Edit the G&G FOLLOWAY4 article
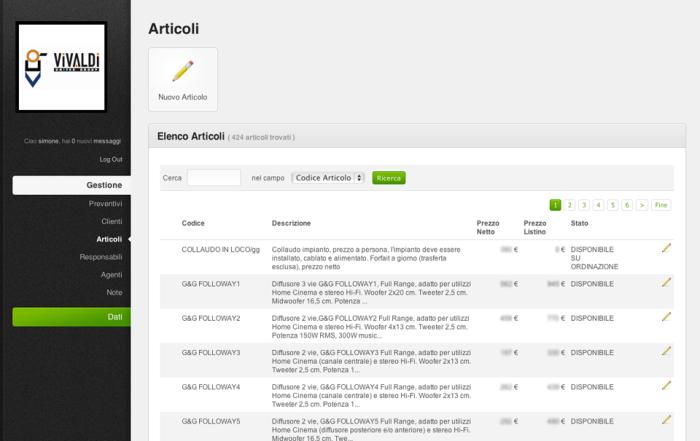 click(666, 385)
